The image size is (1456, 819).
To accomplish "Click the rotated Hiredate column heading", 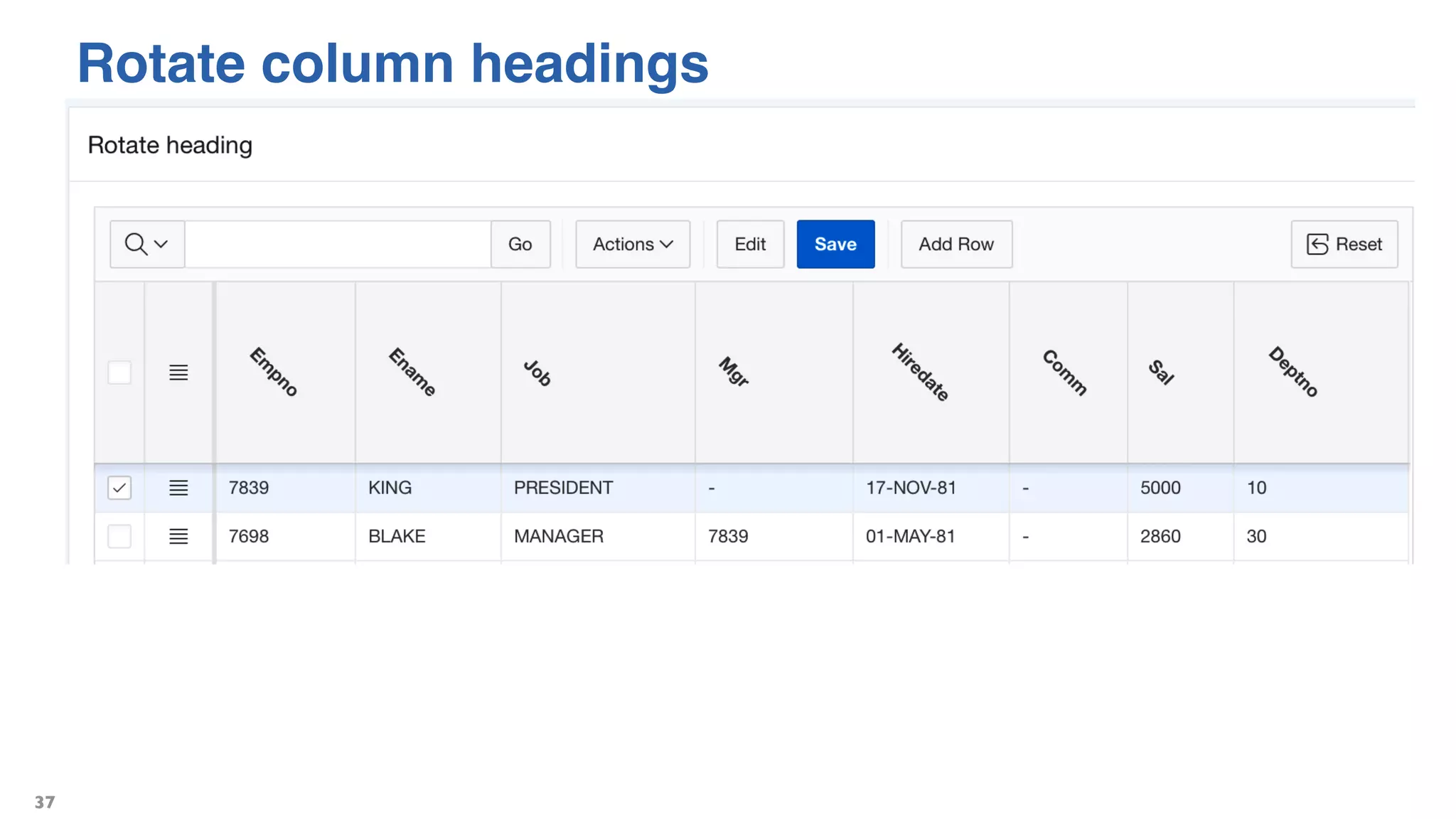I will tap(921, 372).
